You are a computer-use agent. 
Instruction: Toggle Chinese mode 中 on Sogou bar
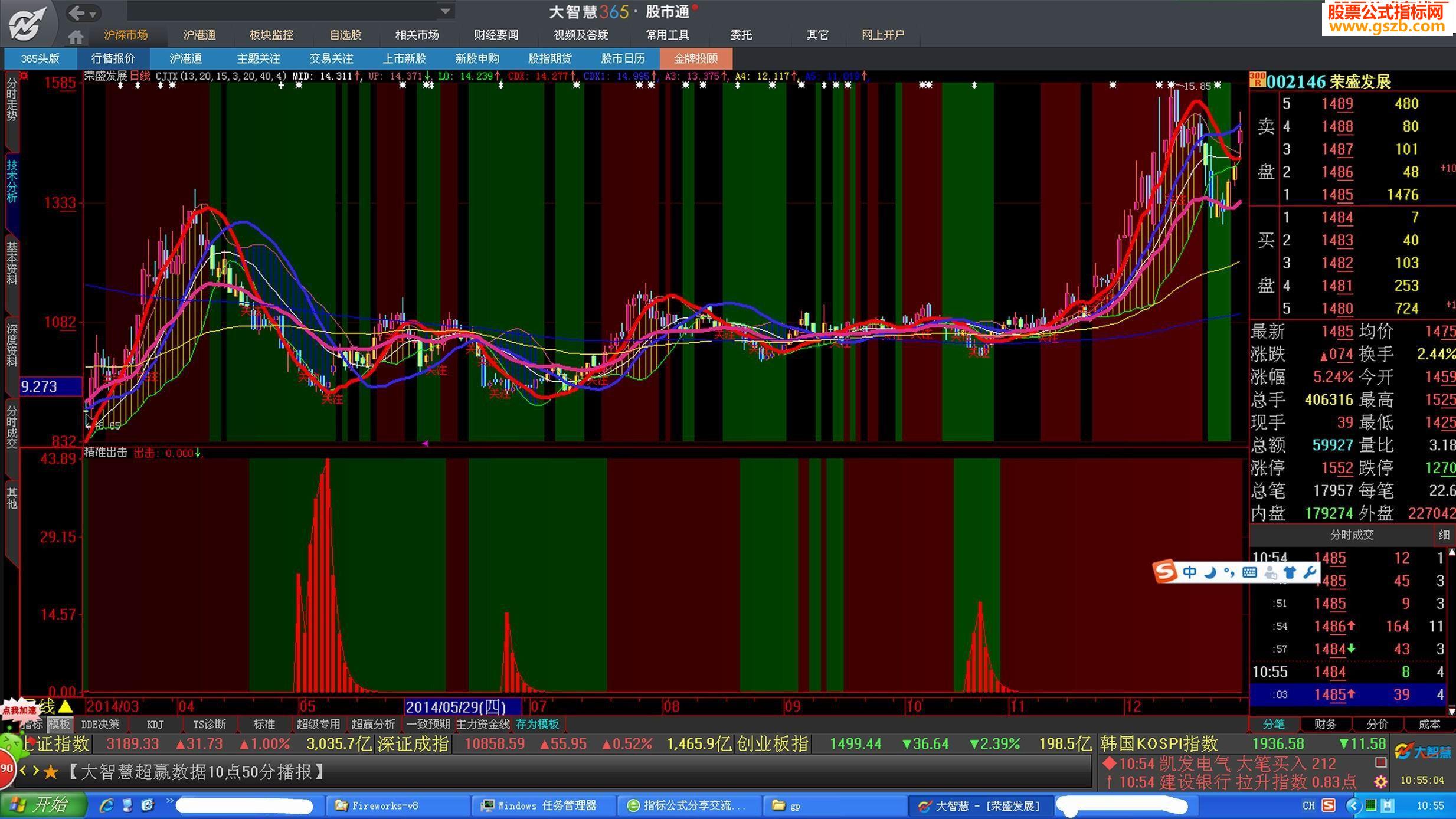coord(1190,572)
